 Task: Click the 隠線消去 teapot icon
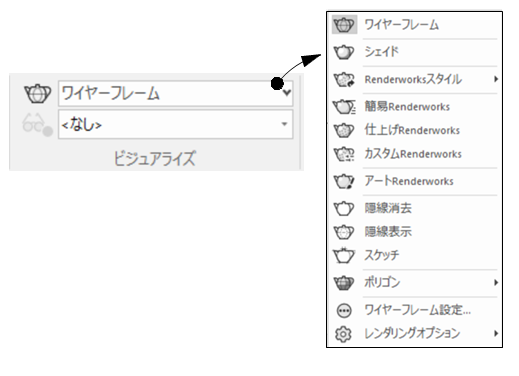click(x=344, y=208)
